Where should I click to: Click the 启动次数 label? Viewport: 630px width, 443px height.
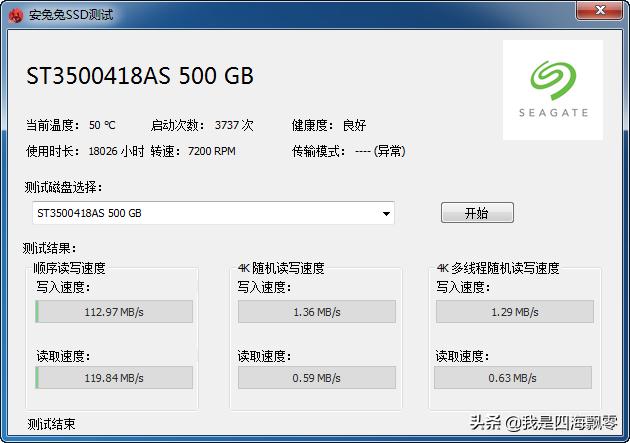[178, 125]
